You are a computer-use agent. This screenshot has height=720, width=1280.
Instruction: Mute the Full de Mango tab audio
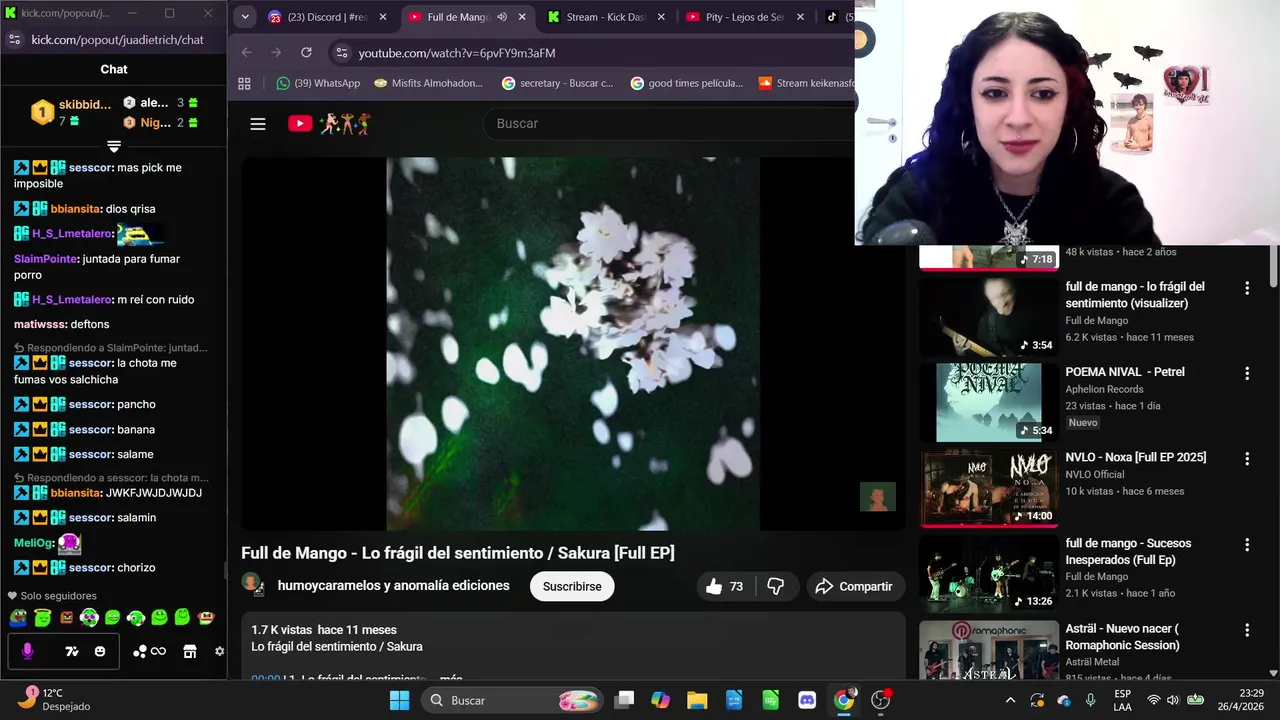tap(502, 17)
